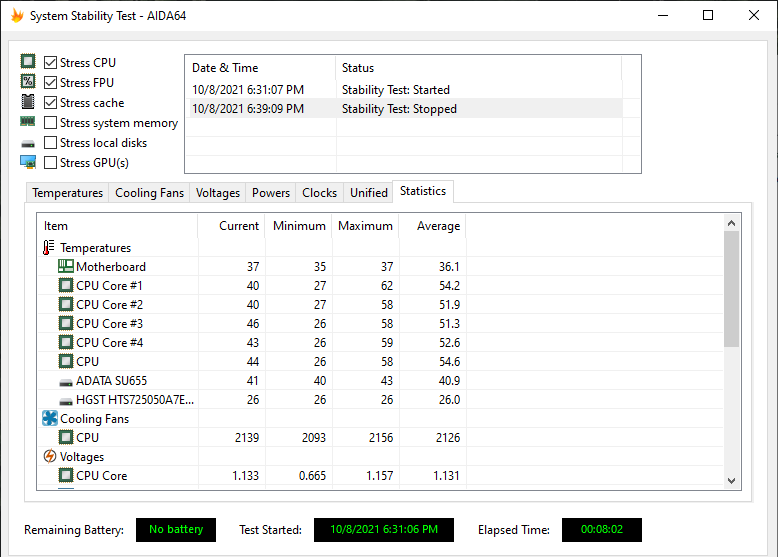Click the Status log column header
Viewport: 778px width, 557px height.
click(x=478, y=67)
